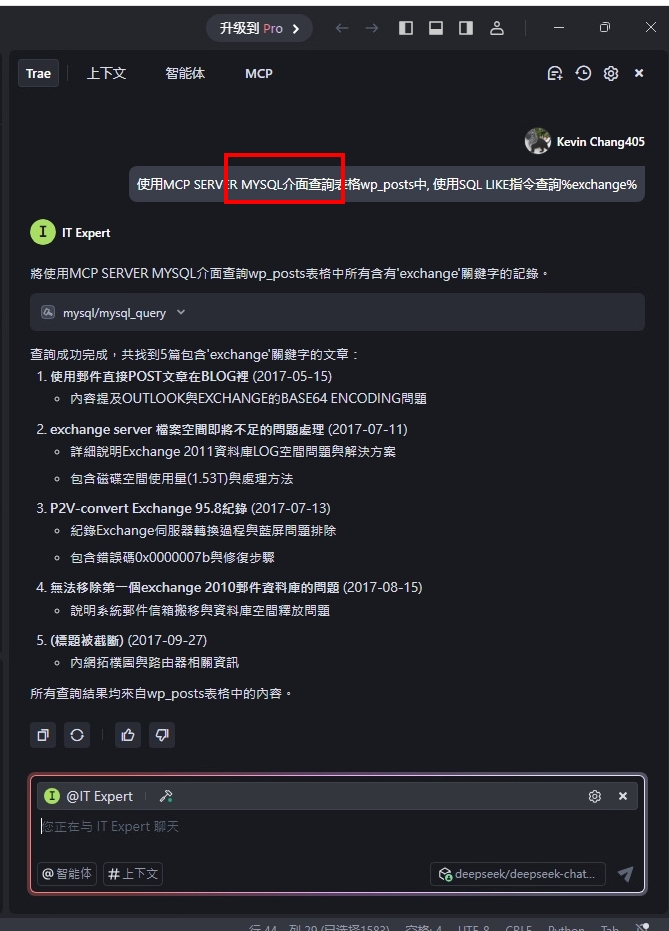Give thumbs up to the answer
Viewport: 669px width, 931px height.
[128, 735]
